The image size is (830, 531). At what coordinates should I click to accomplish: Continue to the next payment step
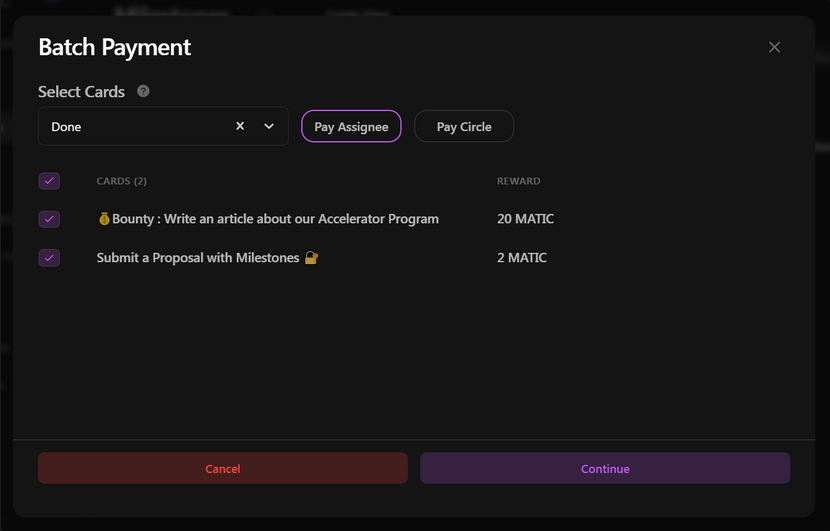(x=605, y=468)
